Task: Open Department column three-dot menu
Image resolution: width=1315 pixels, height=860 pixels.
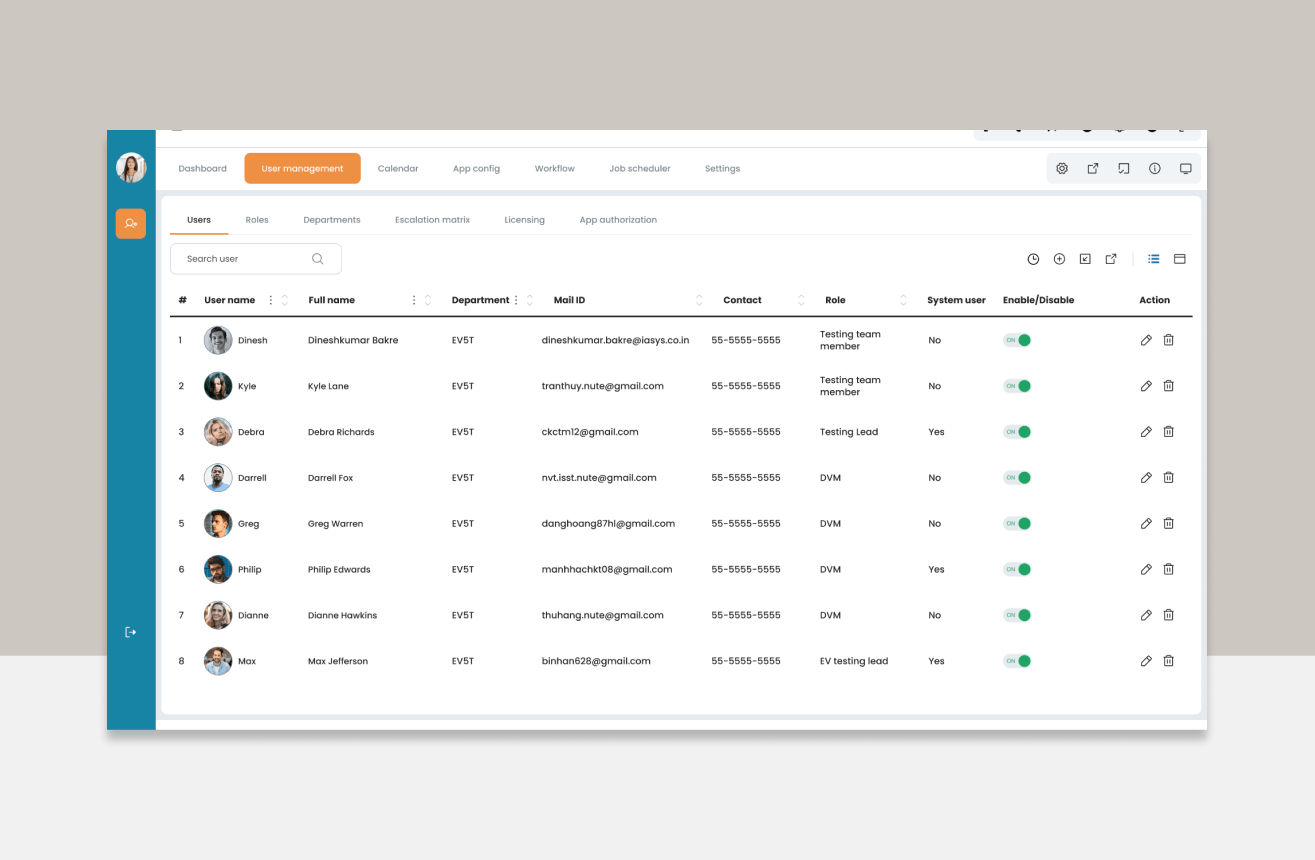Action: pos(516,300)
